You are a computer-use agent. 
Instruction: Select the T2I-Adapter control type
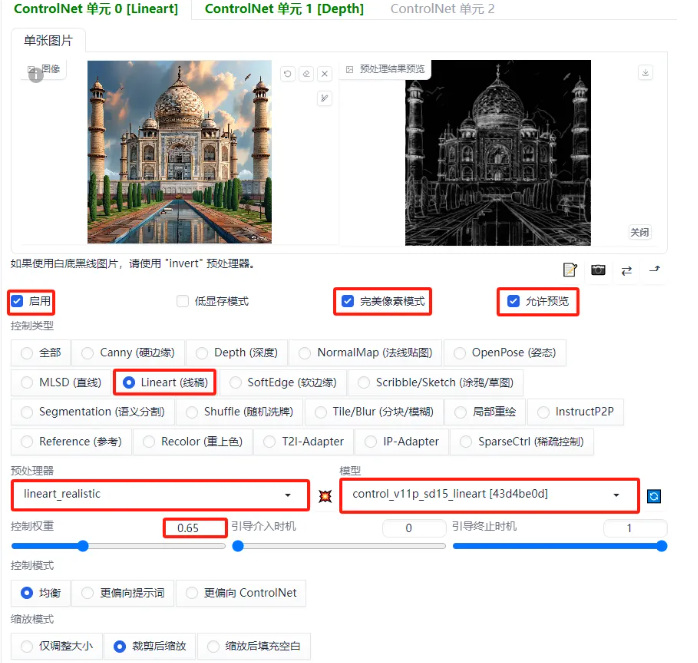[x=304, y=442]
